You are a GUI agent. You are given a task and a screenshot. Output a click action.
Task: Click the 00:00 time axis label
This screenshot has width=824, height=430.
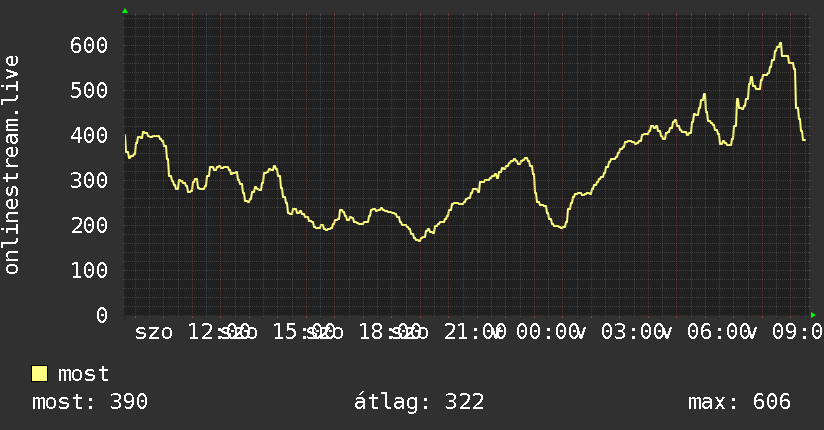[547, 332]
